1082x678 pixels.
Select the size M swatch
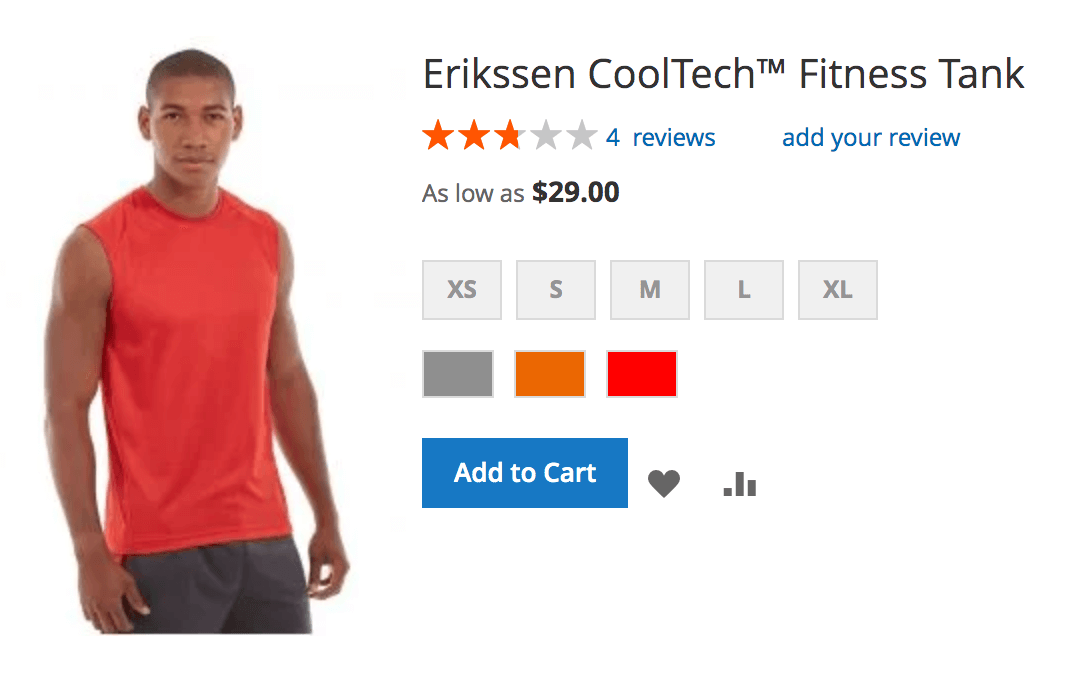[x=649, y=289]
